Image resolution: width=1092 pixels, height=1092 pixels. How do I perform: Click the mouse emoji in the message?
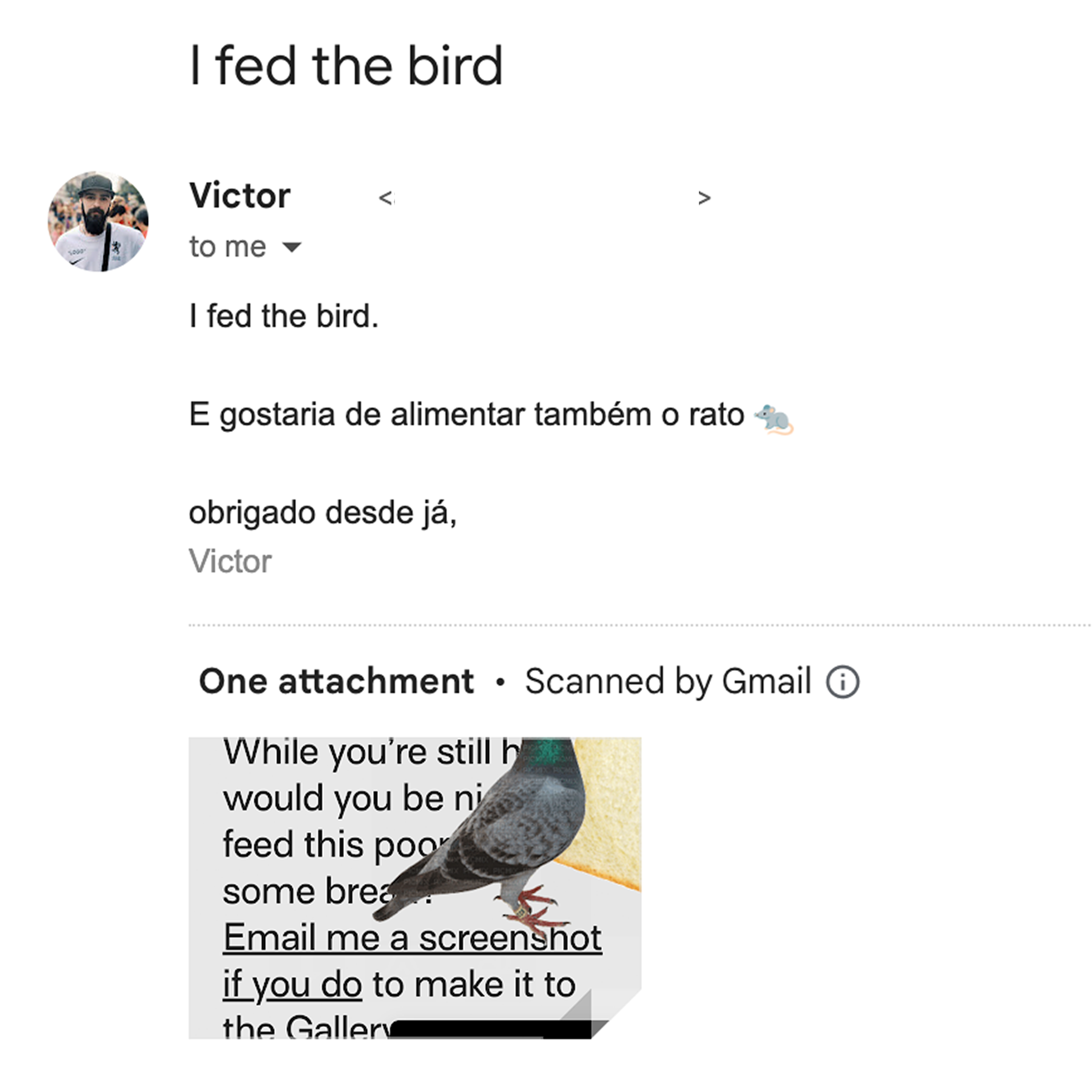pyautogui.click(x=773, y=419)
